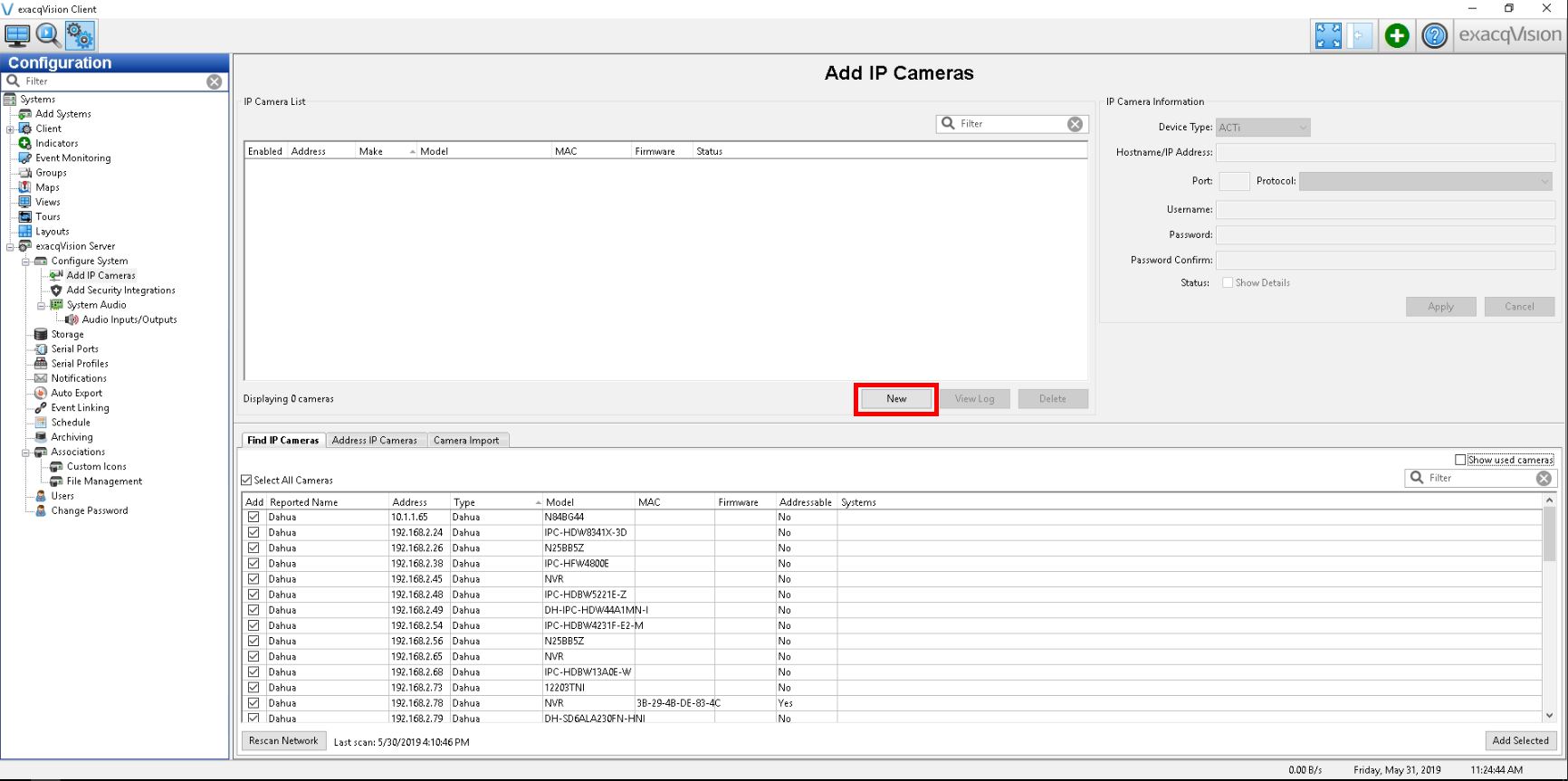Image resolution: width=1568 pixels, height=781 pixels.
Task: Clear the IP Camera List filter
Action: (x=1075, y=124)
